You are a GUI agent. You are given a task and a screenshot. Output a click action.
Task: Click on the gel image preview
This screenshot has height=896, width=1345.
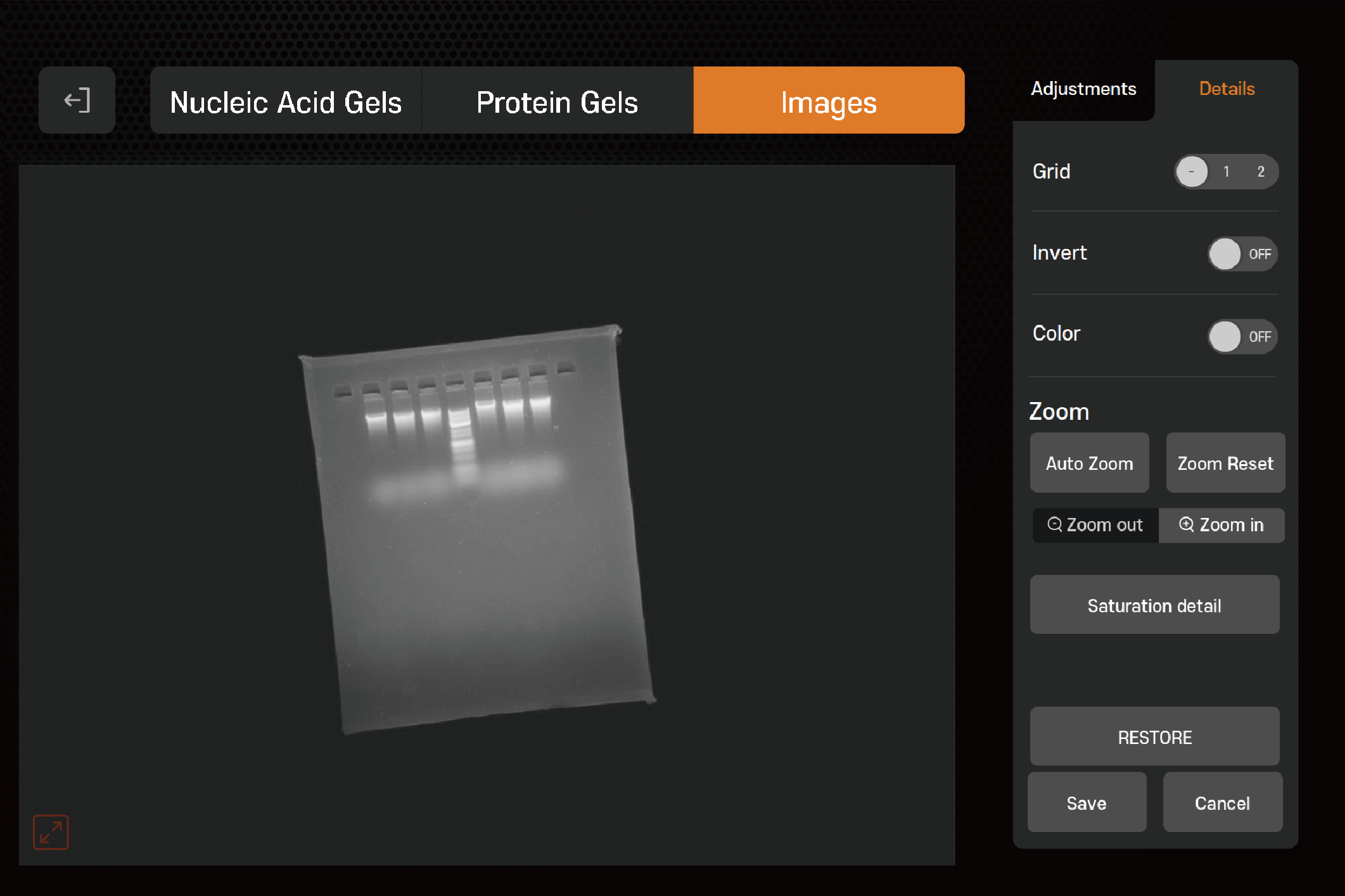(478, 529)
